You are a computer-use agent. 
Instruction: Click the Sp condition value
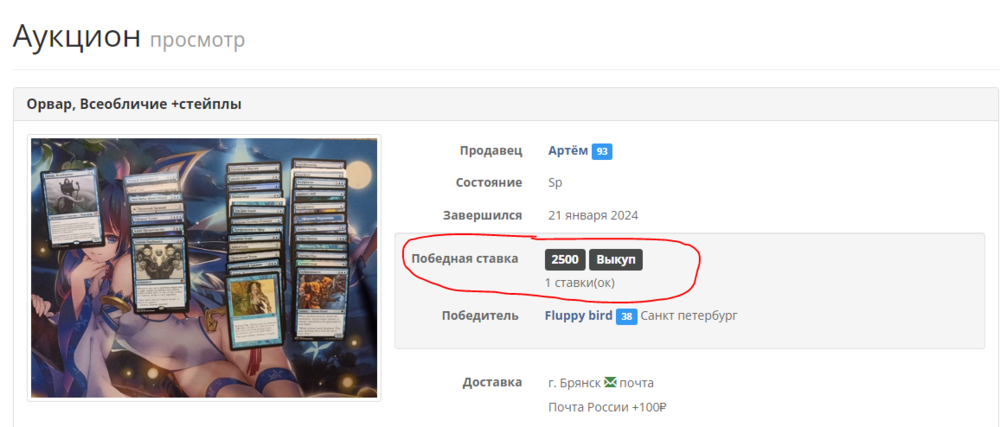(555, 183)
